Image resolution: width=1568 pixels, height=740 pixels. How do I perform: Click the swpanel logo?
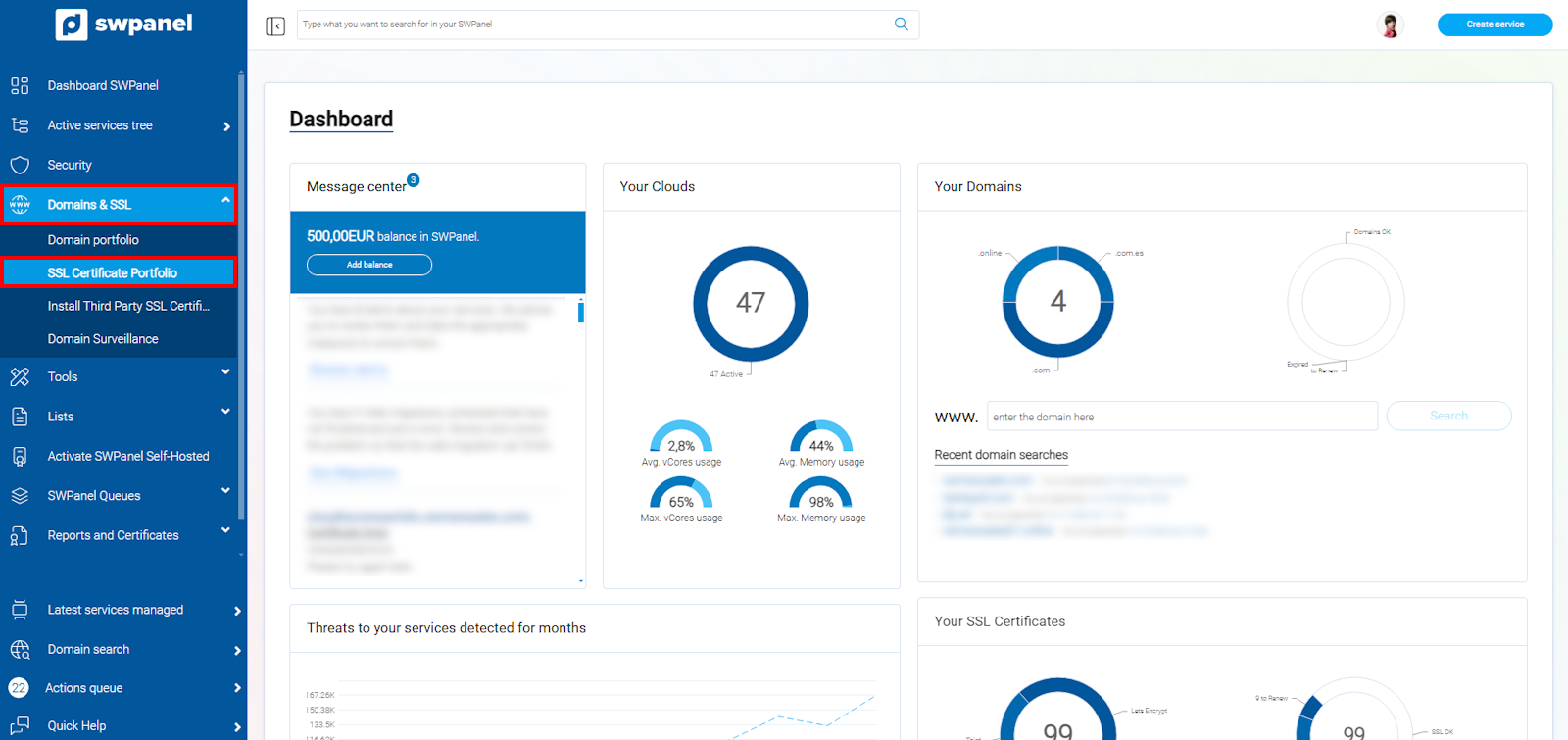click(124, 25)
